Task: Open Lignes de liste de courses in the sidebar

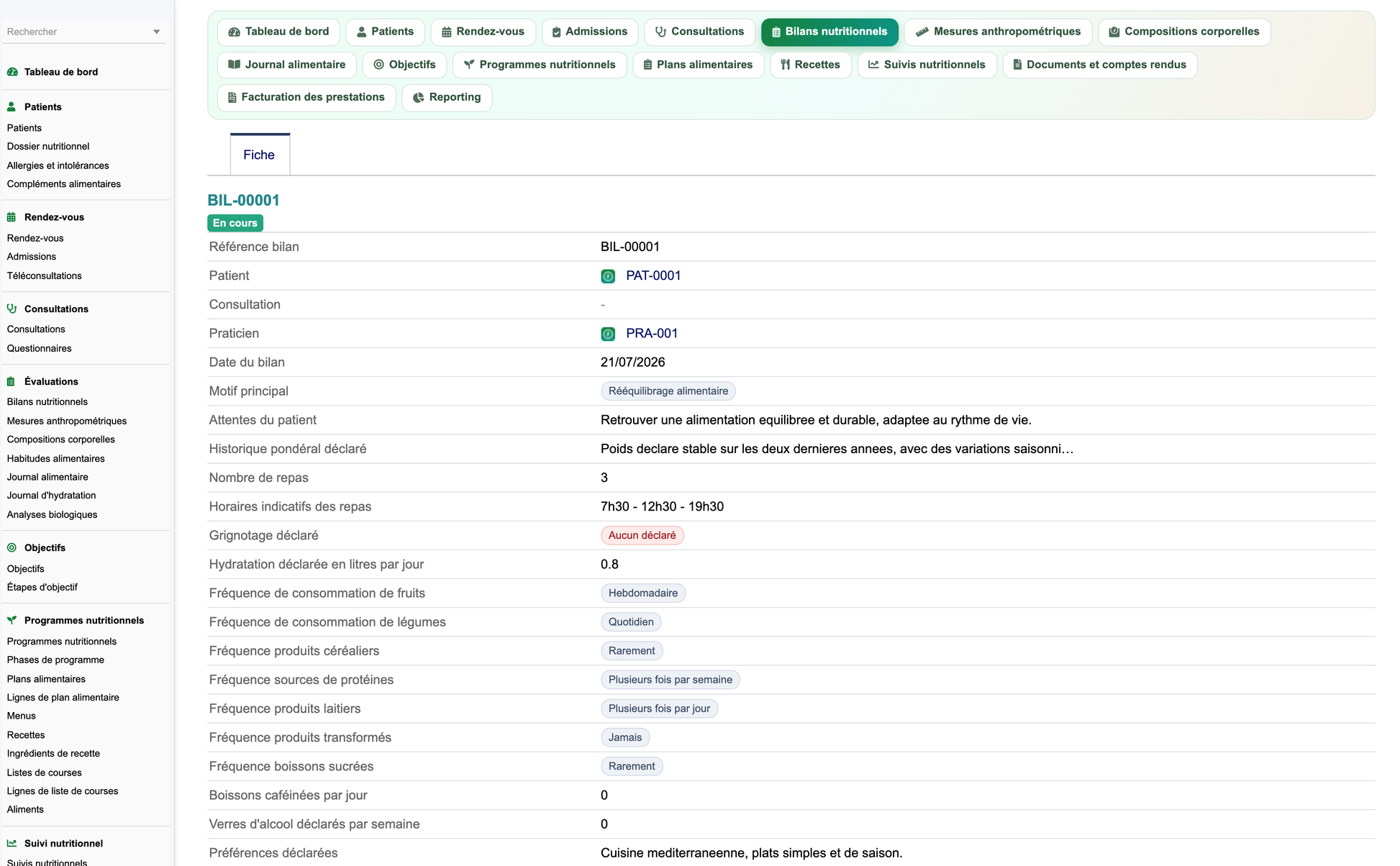Action: pos(63,791)
